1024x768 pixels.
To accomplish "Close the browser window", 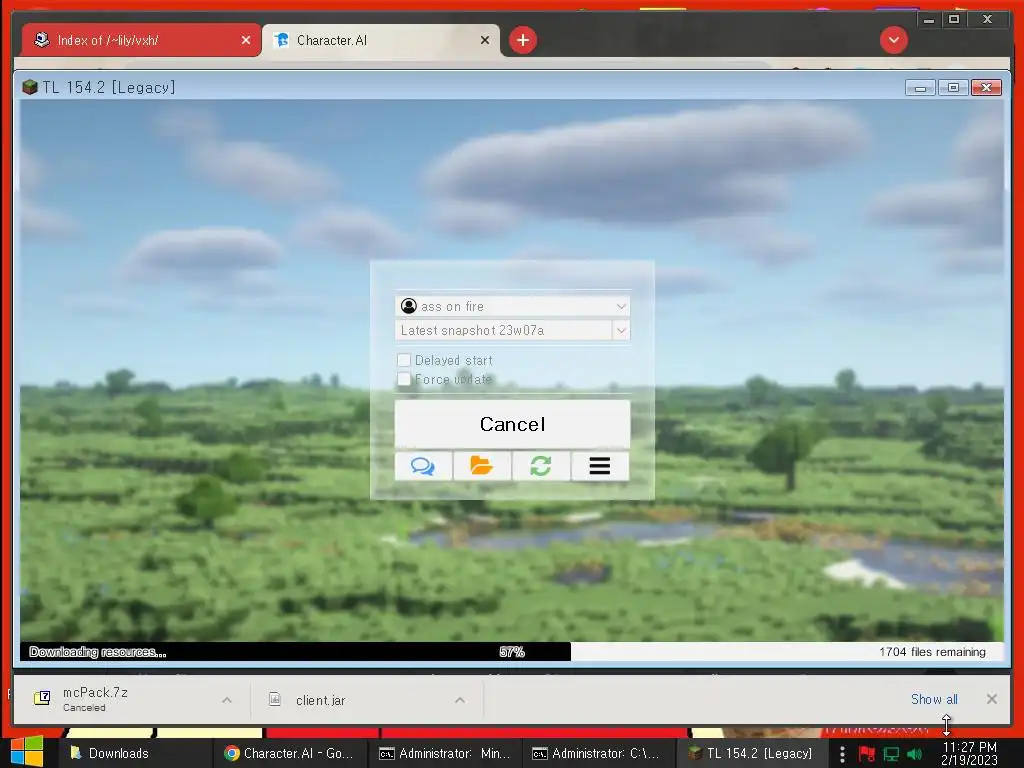I will click(987, 20).
